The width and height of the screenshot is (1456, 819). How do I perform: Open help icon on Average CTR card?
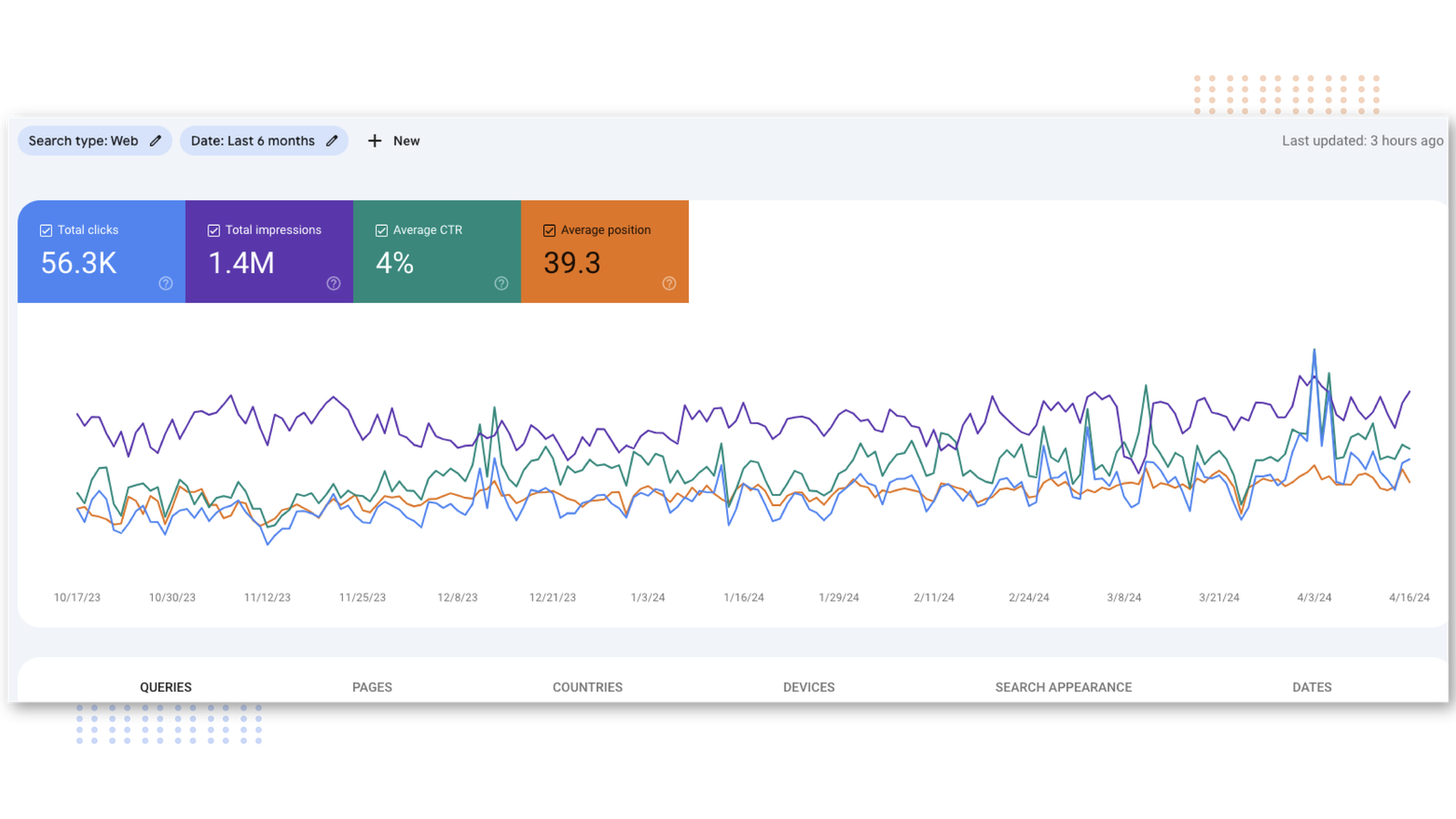tap(501, 283)
